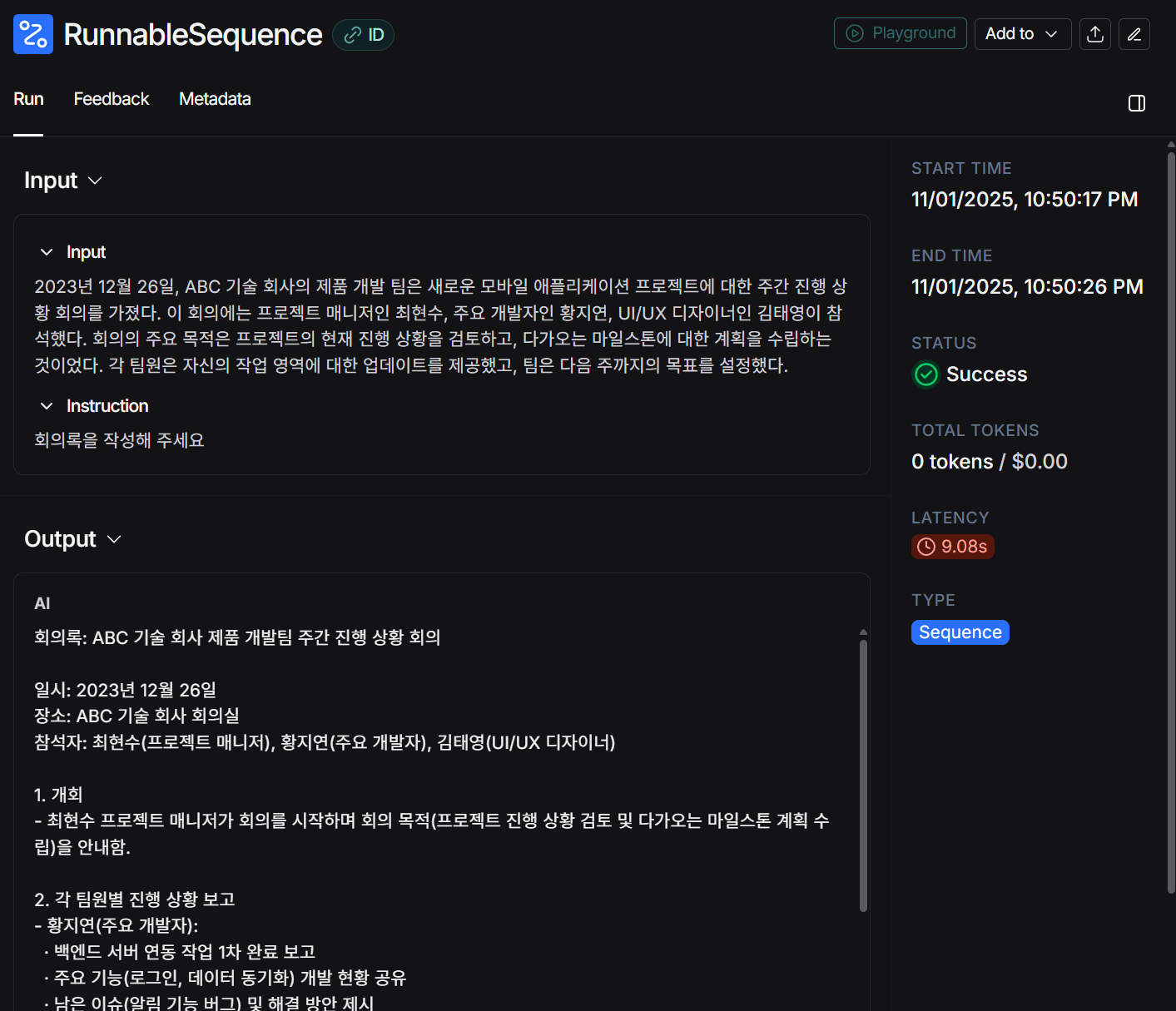Click the Sequence type badge
Screen dimensions: 1176x1011
960,632
